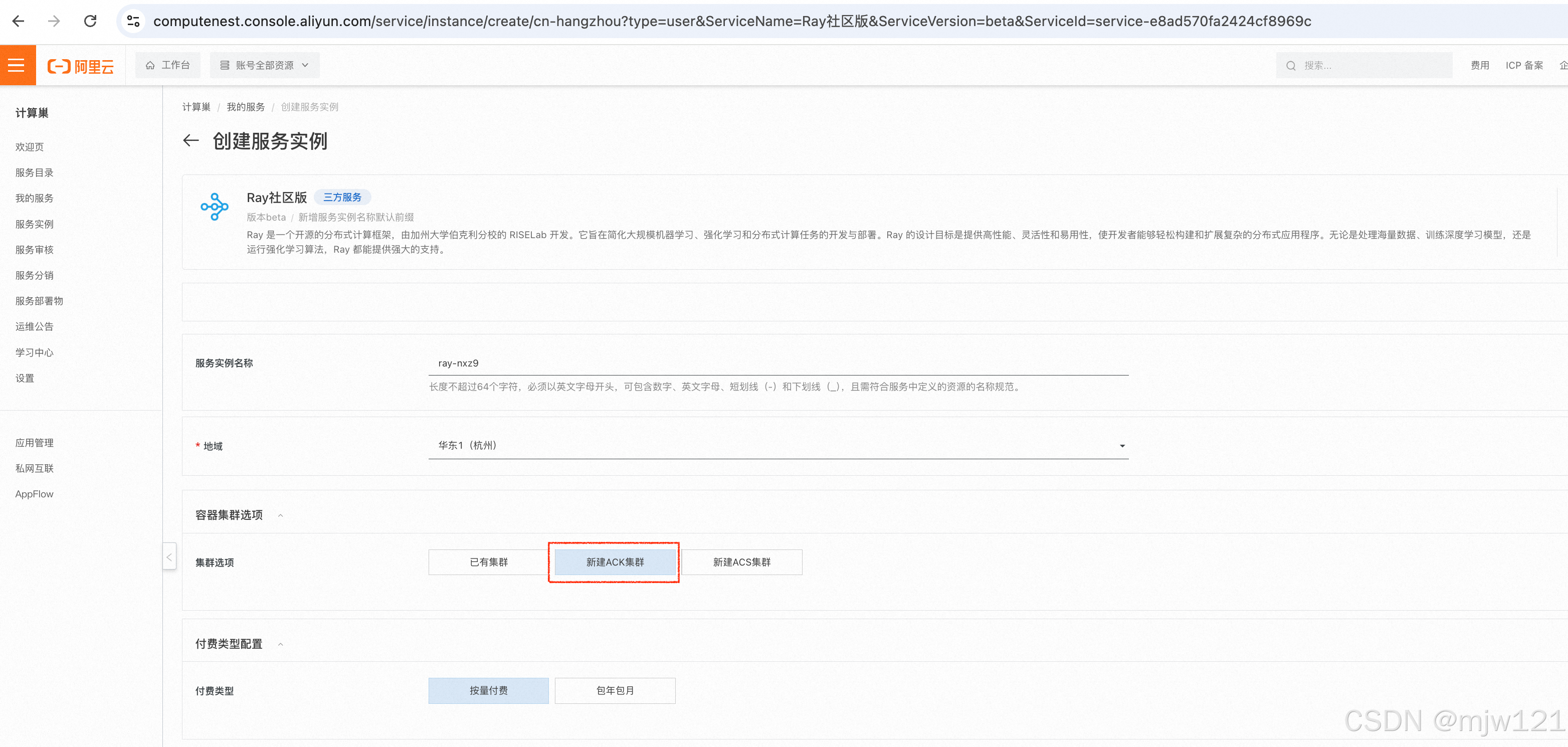Open 服务分销 in the sidebar
The width and height of the screenshot is (1568, 747).
[x=34, y=275]
